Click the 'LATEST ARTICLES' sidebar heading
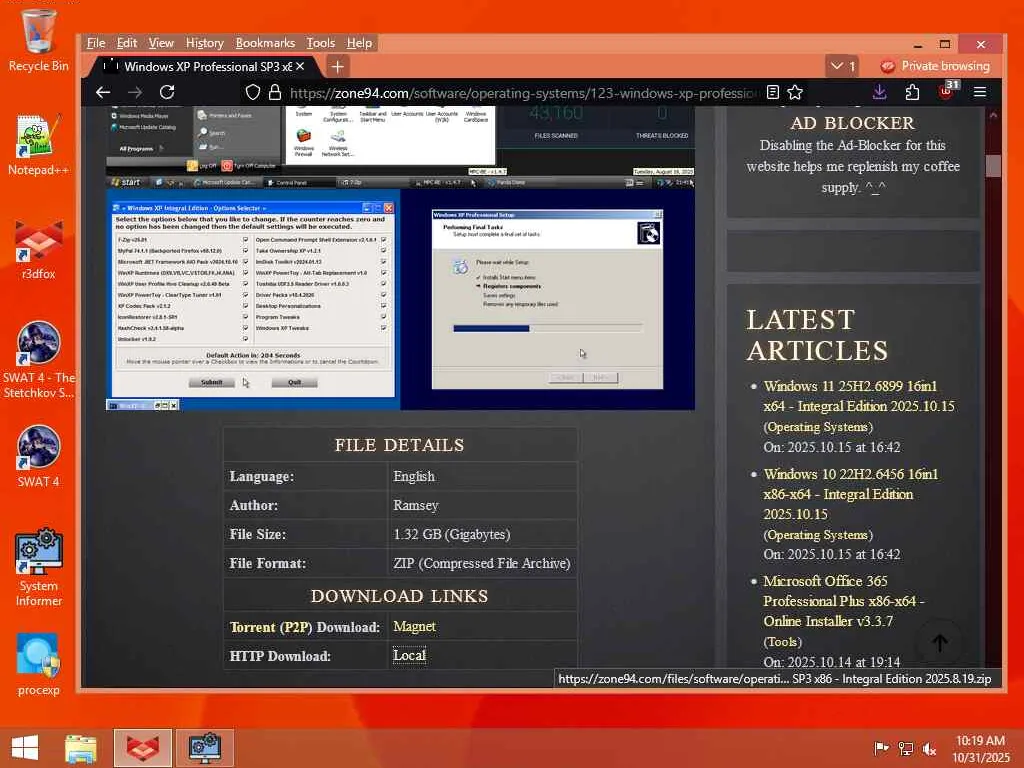The image size is (1024, 768). [x=818, y=335]
